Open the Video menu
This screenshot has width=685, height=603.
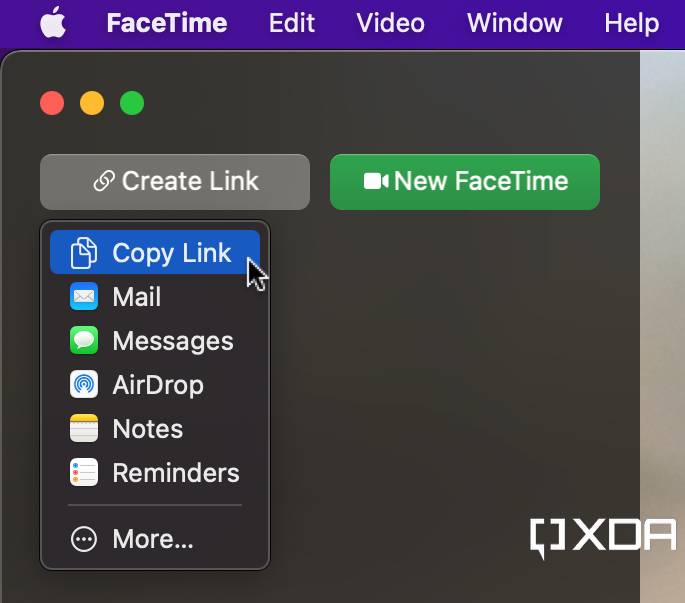(390, 23)
